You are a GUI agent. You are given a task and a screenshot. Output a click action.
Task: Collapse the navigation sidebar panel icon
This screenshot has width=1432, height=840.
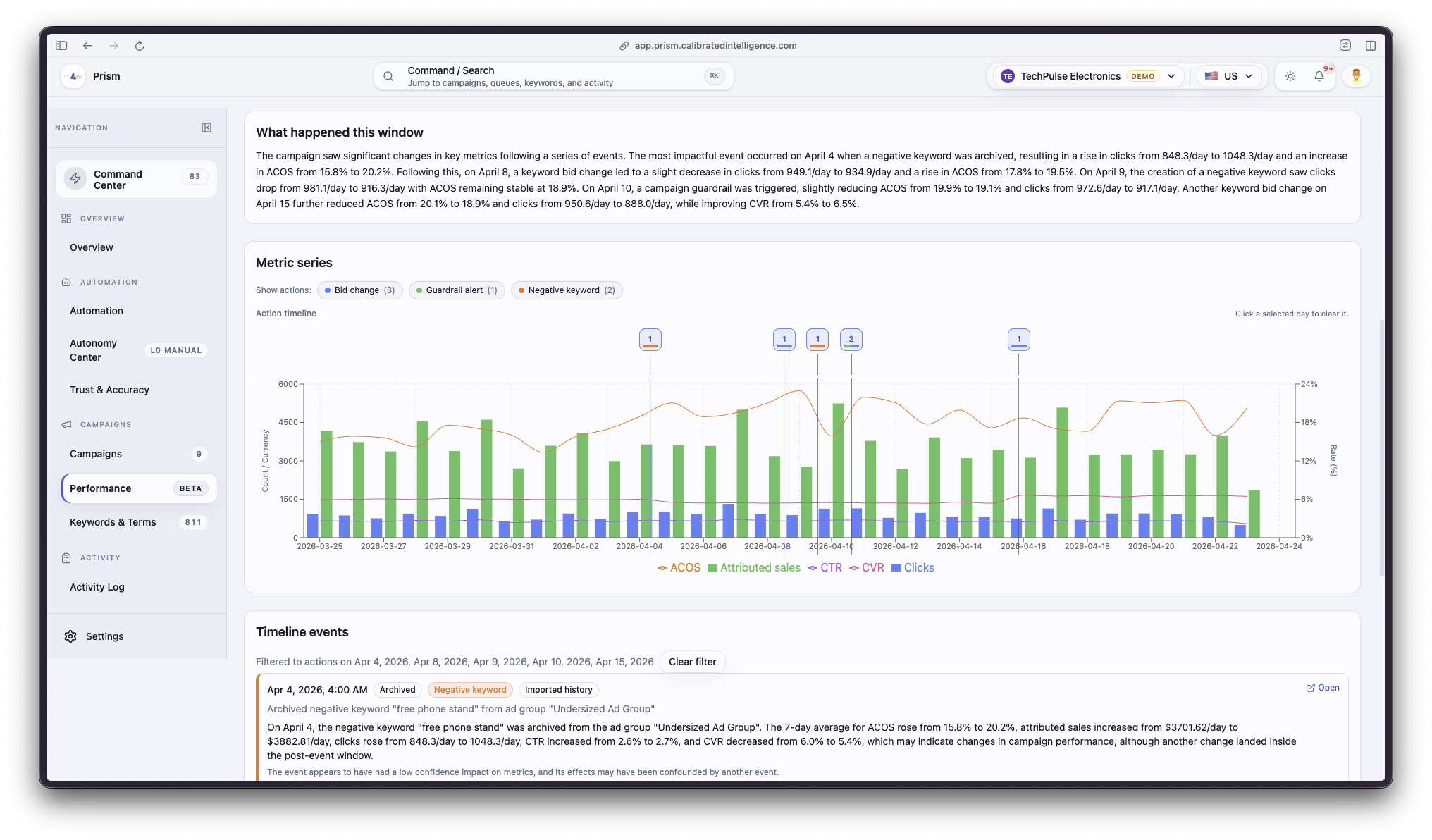click(206, 128)
